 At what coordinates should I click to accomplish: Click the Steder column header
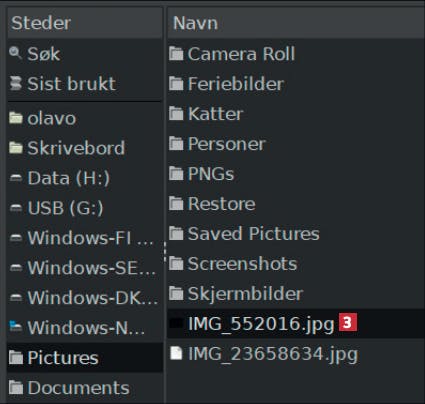click(85, 23)
